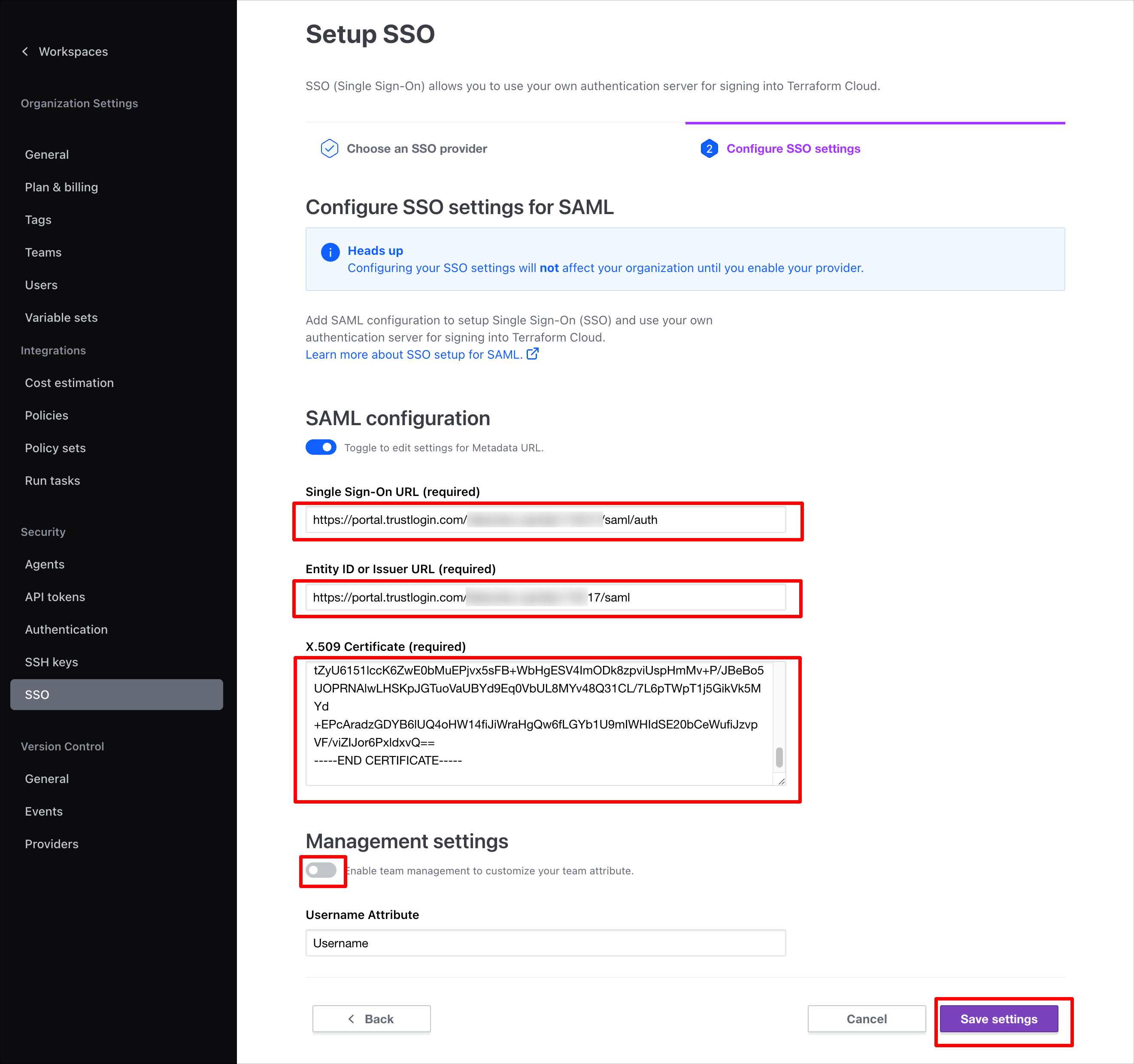
Task: Click the external link icon after Learn more
Action: coord(533,354)
